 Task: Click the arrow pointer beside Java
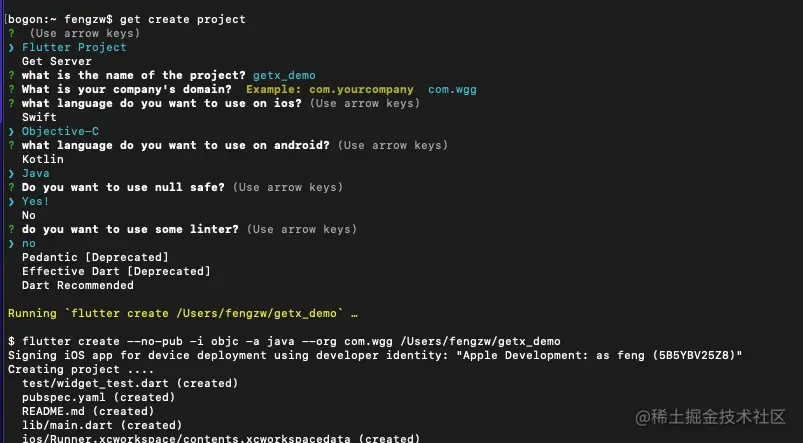(x=11, y=173)
